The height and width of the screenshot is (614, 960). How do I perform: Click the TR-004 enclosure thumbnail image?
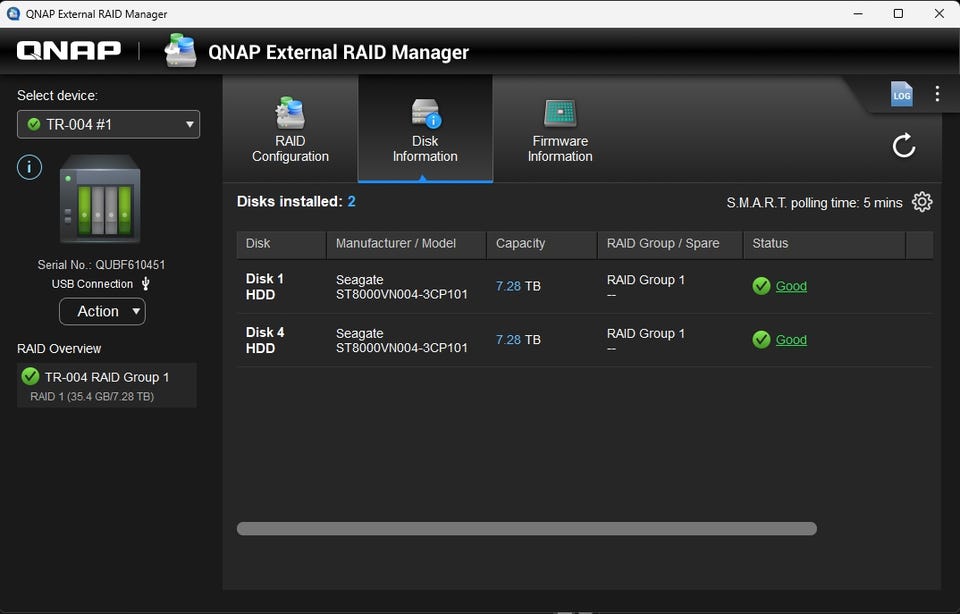pyautogui.click(x=100, y=199)
